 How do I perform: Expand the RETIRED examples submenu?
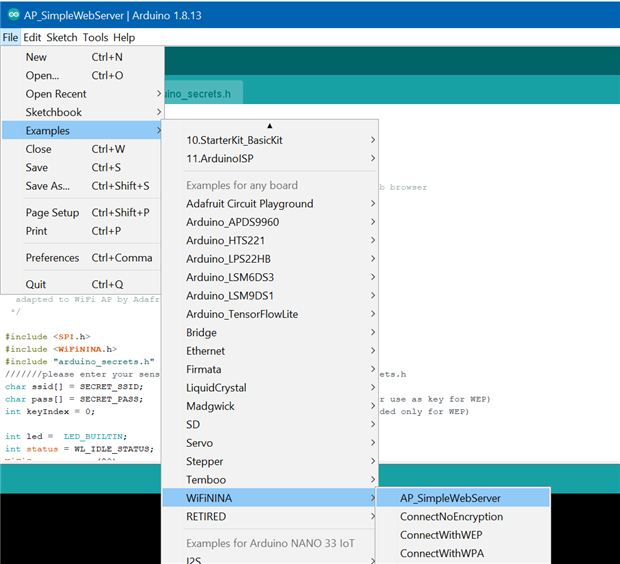[206, 517]
